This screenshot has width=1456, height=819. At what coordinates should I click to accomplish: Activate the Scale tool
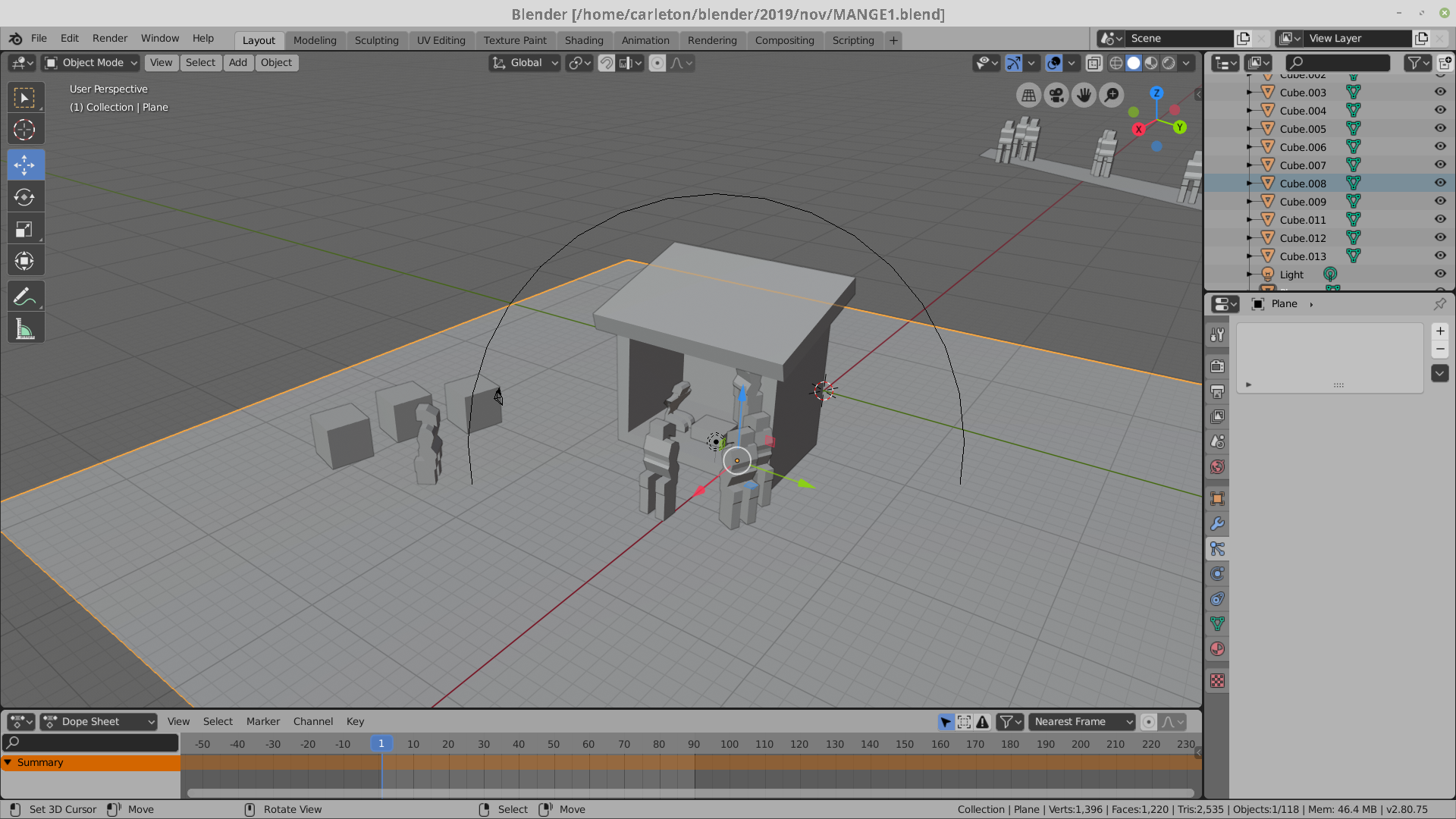coord(24,229)
